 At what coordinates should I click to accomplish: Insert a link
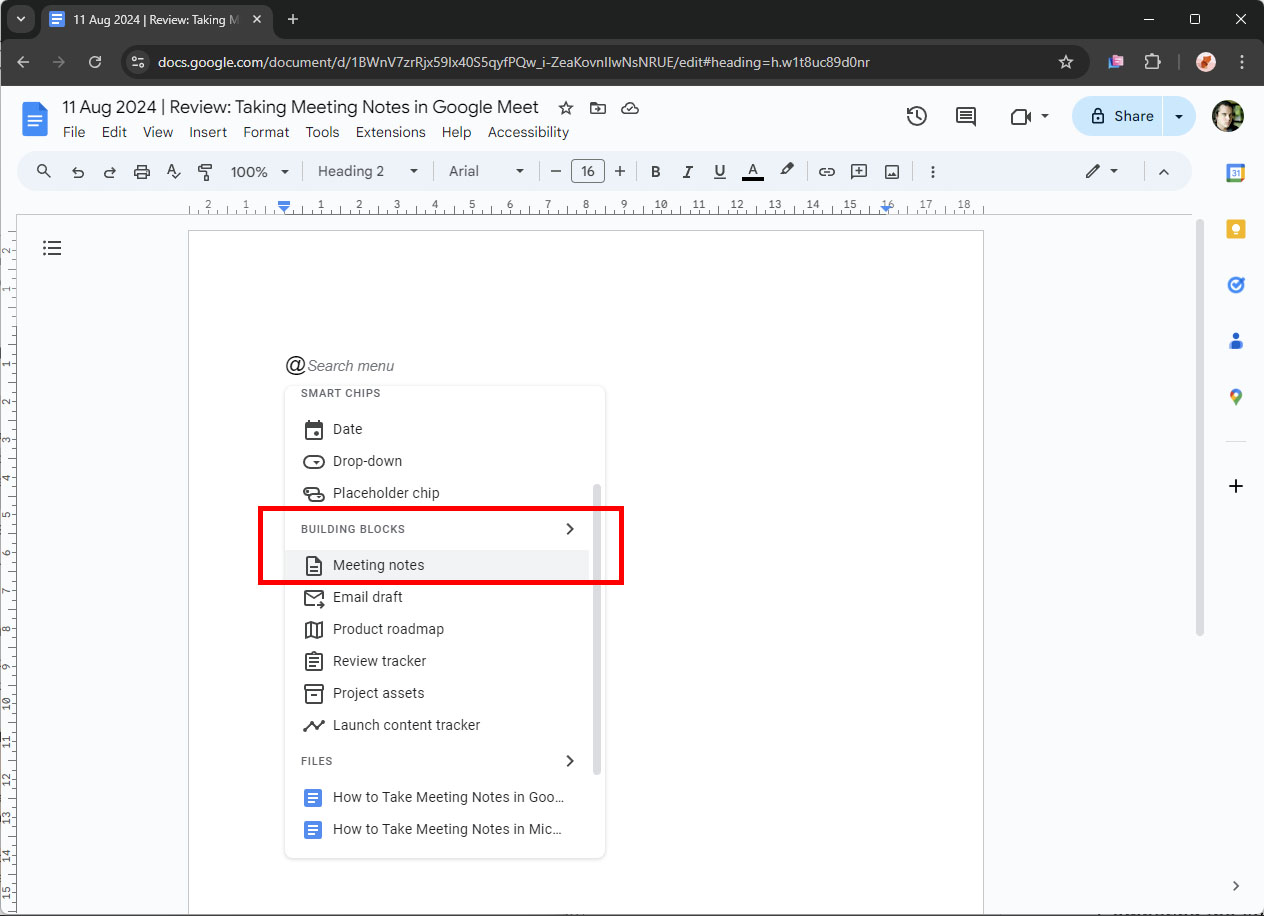coord(827,172)
